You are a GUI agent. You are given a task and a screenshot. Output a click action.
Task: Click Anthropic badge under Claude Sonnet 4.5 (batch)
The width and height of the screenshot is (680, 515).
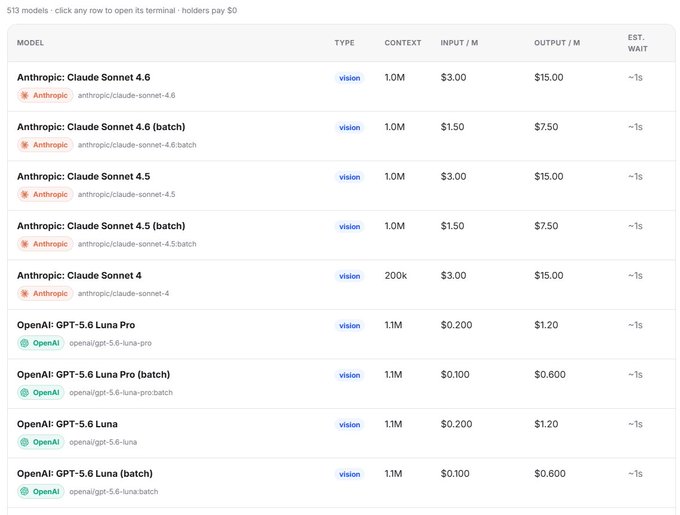click(x=45, y=244)
